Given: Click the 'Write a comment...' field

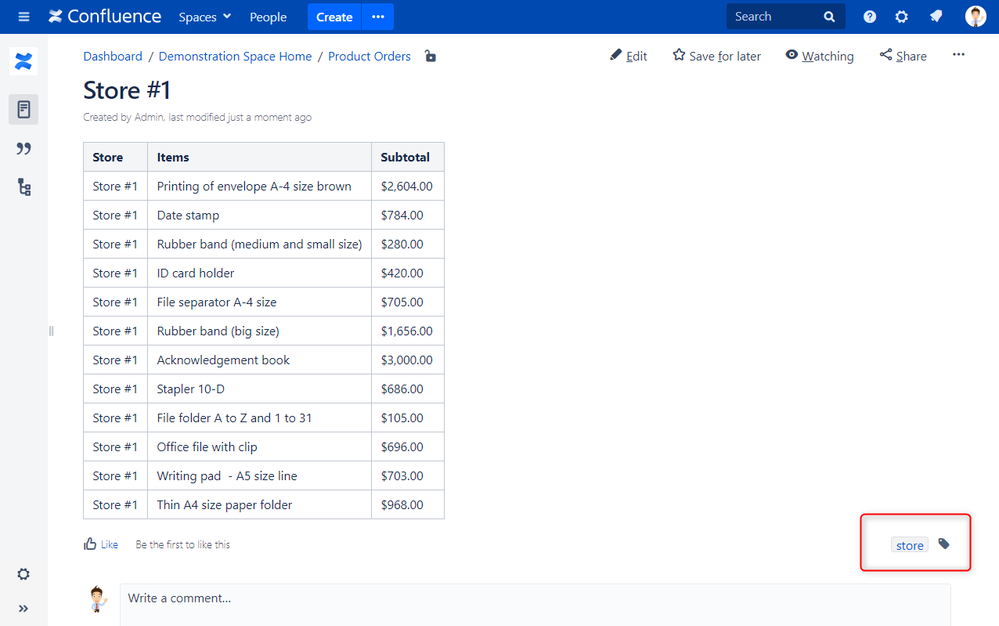Looking at the screenshot, I should 535,605.
